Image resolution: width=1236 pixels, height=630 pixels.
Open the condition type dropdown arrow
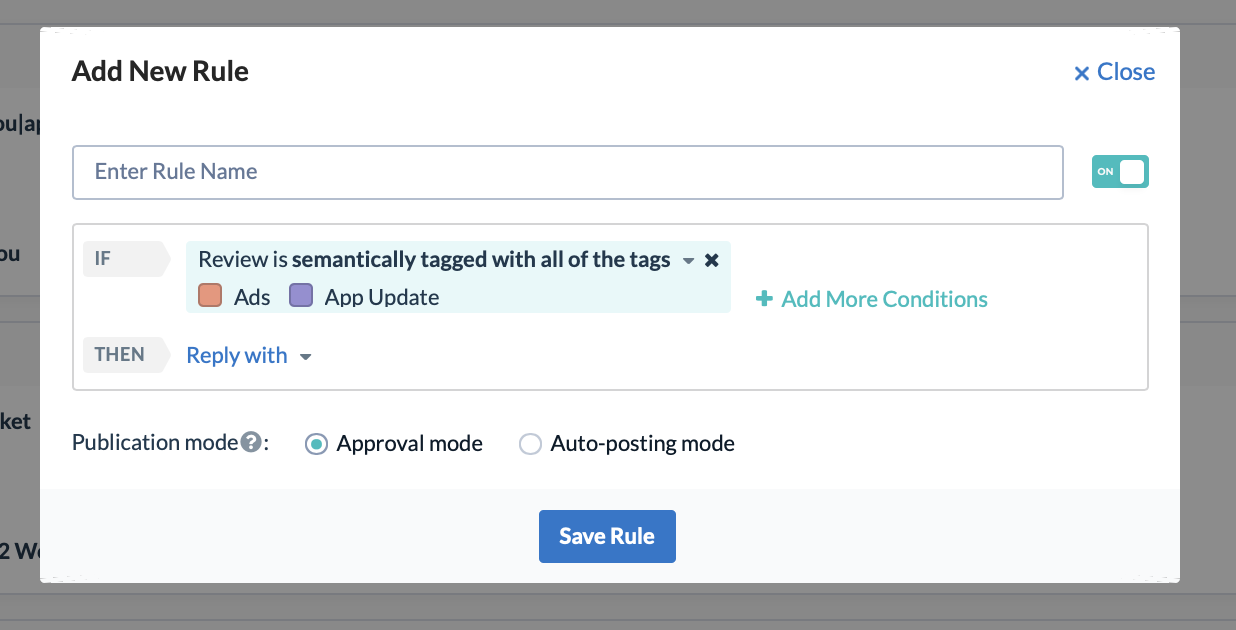(688, 261)
